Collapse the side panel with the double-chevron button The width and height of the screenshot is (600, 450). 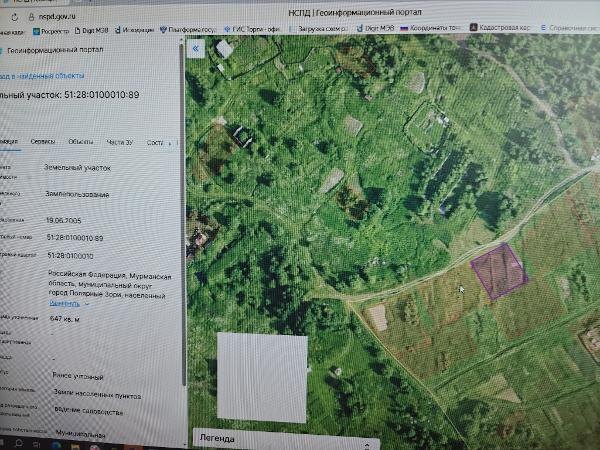tap(196, 49)
